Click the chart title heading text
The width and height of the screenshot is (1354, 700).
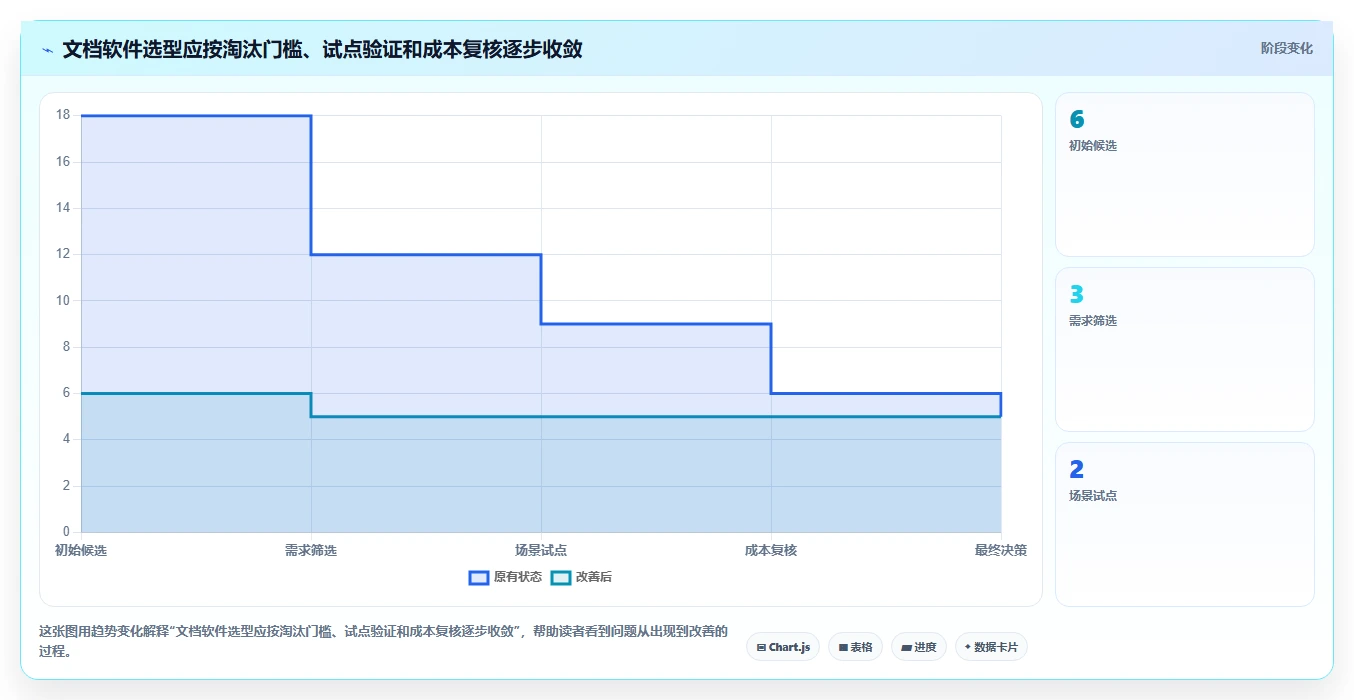(322, 49)
